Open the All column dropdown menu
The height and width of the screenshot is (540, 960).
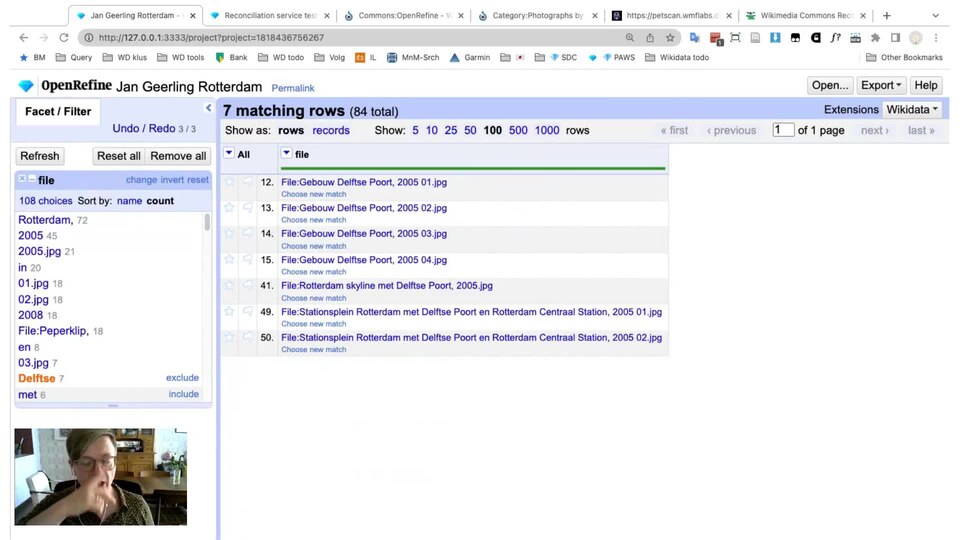point(229,153)
